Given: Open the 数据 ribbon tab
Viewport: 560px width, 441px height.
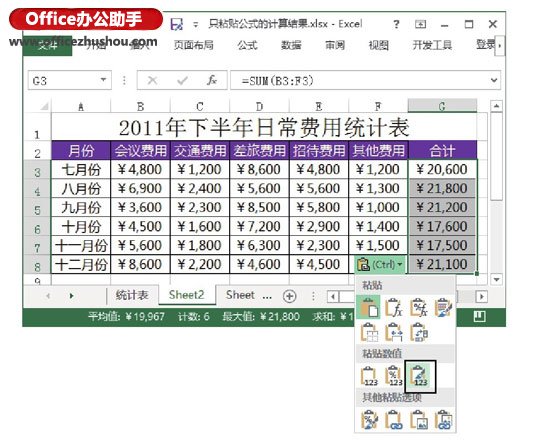Looking at the screenshot, I should 291,45.
